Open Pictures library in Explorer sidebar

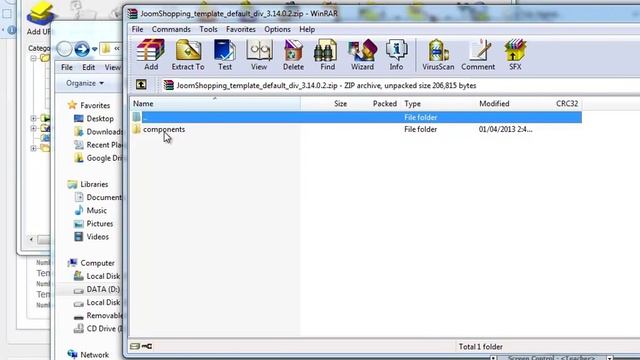(x=100, y=223)
